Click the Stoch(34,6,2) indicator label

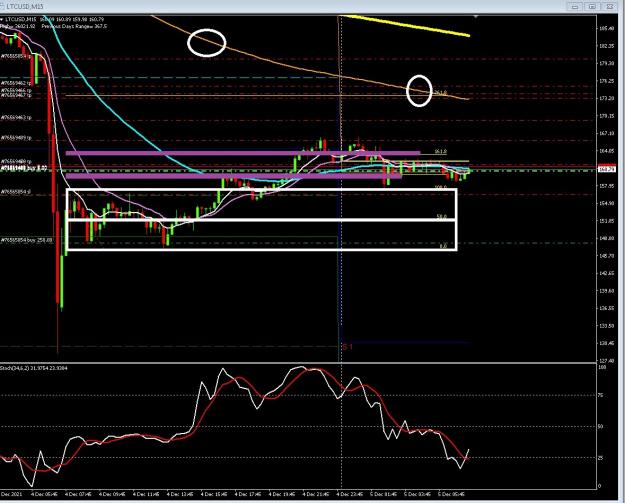coord(34,368)
